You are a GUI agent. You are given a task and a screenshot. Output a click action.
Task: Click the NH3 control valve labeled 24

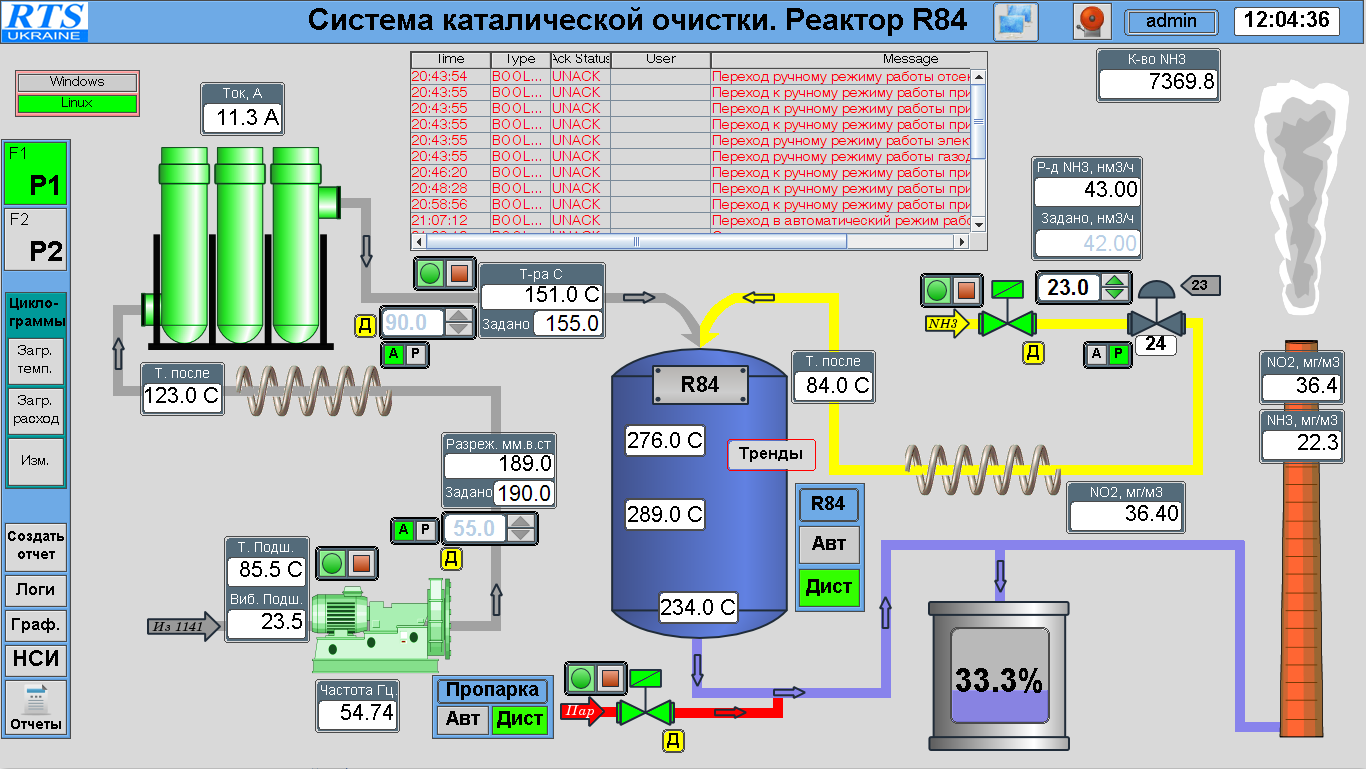tap(1157, 322)
